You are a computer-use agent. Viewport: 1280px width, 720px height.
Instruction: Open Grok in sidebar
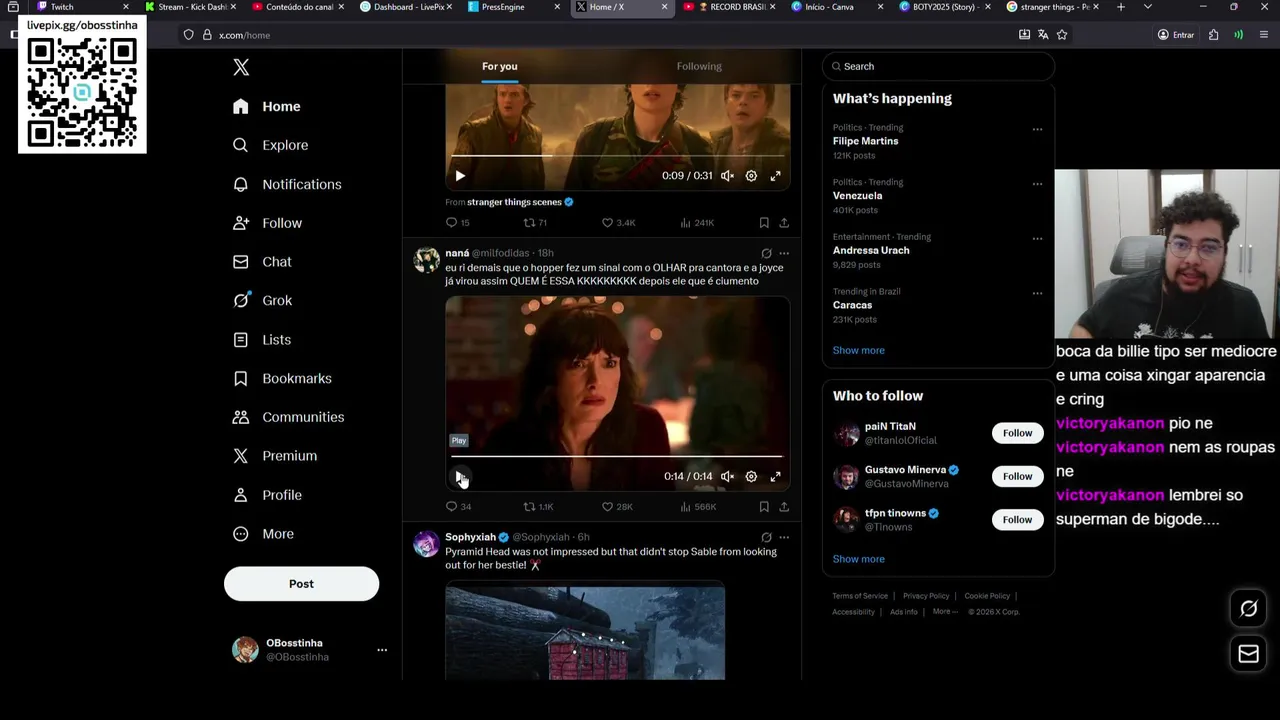click(262, 300)
